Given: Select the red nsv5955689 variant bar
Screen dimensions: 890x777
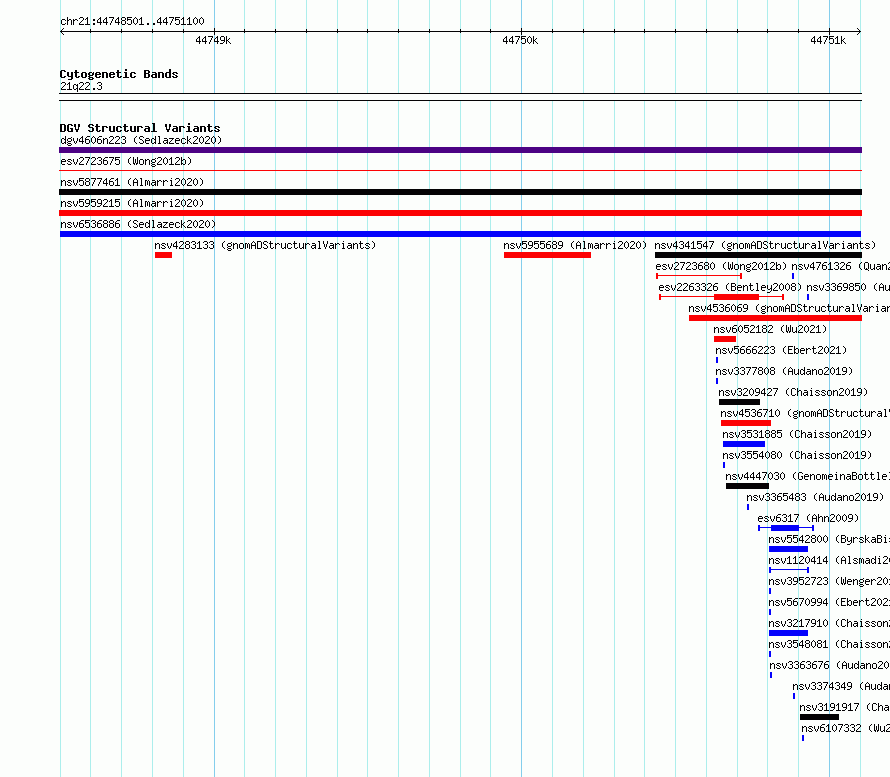Looking at the screenshot, I should [547, 255].
